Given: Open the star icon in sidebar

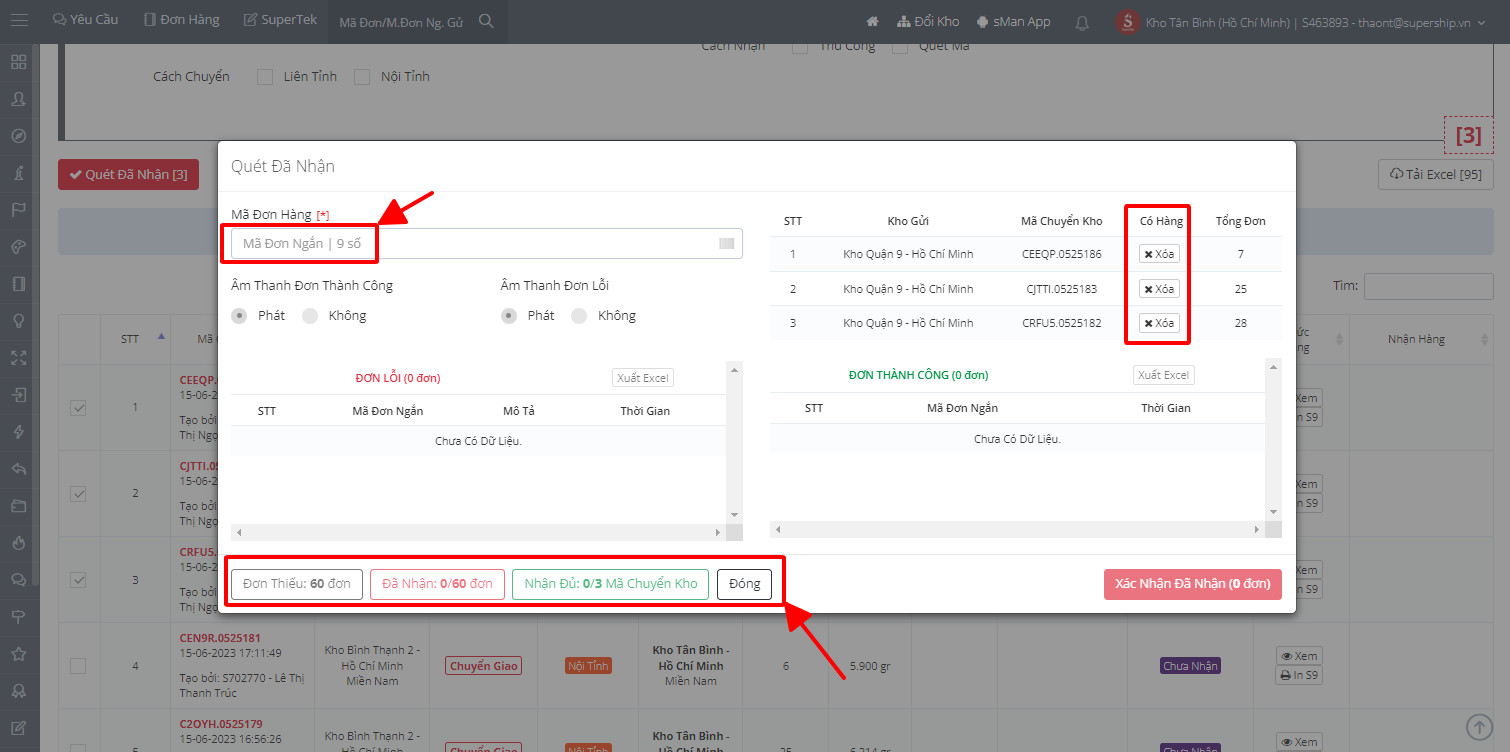Looking at the screenshot, I should coord(18,654).
